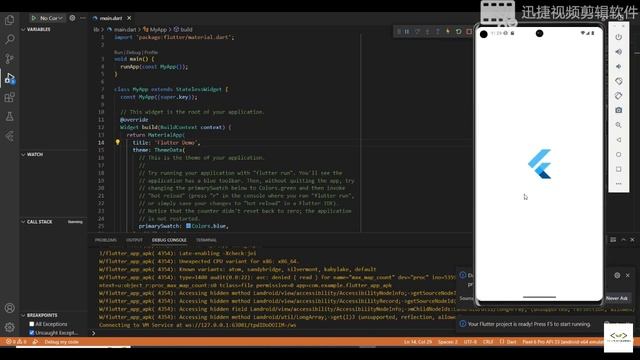
Task: Open launch.json via the debug gear icon
Action: tap(72, 18)
